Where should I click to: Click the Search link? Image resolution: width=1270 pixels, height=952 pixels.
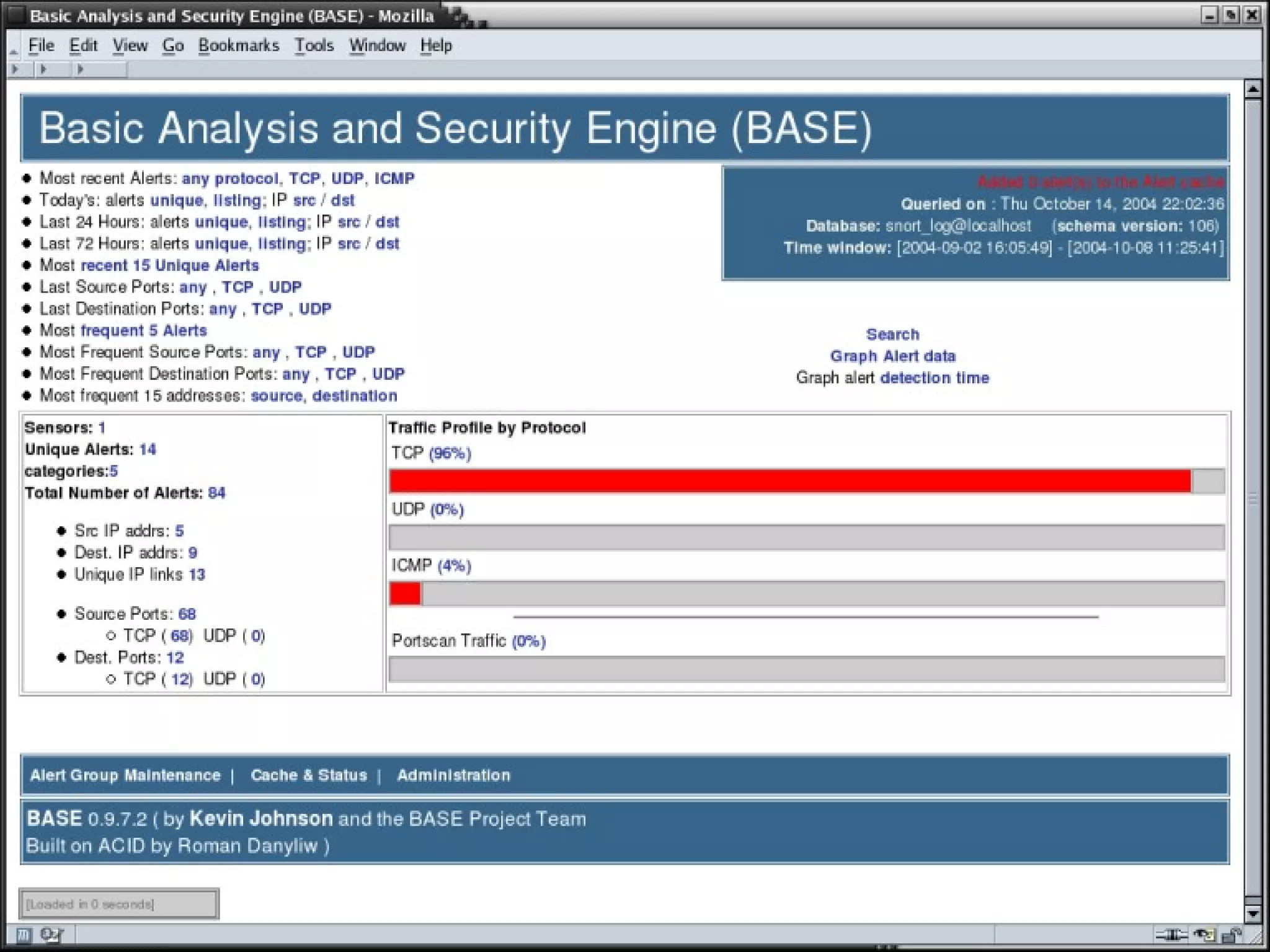[892, 335]
